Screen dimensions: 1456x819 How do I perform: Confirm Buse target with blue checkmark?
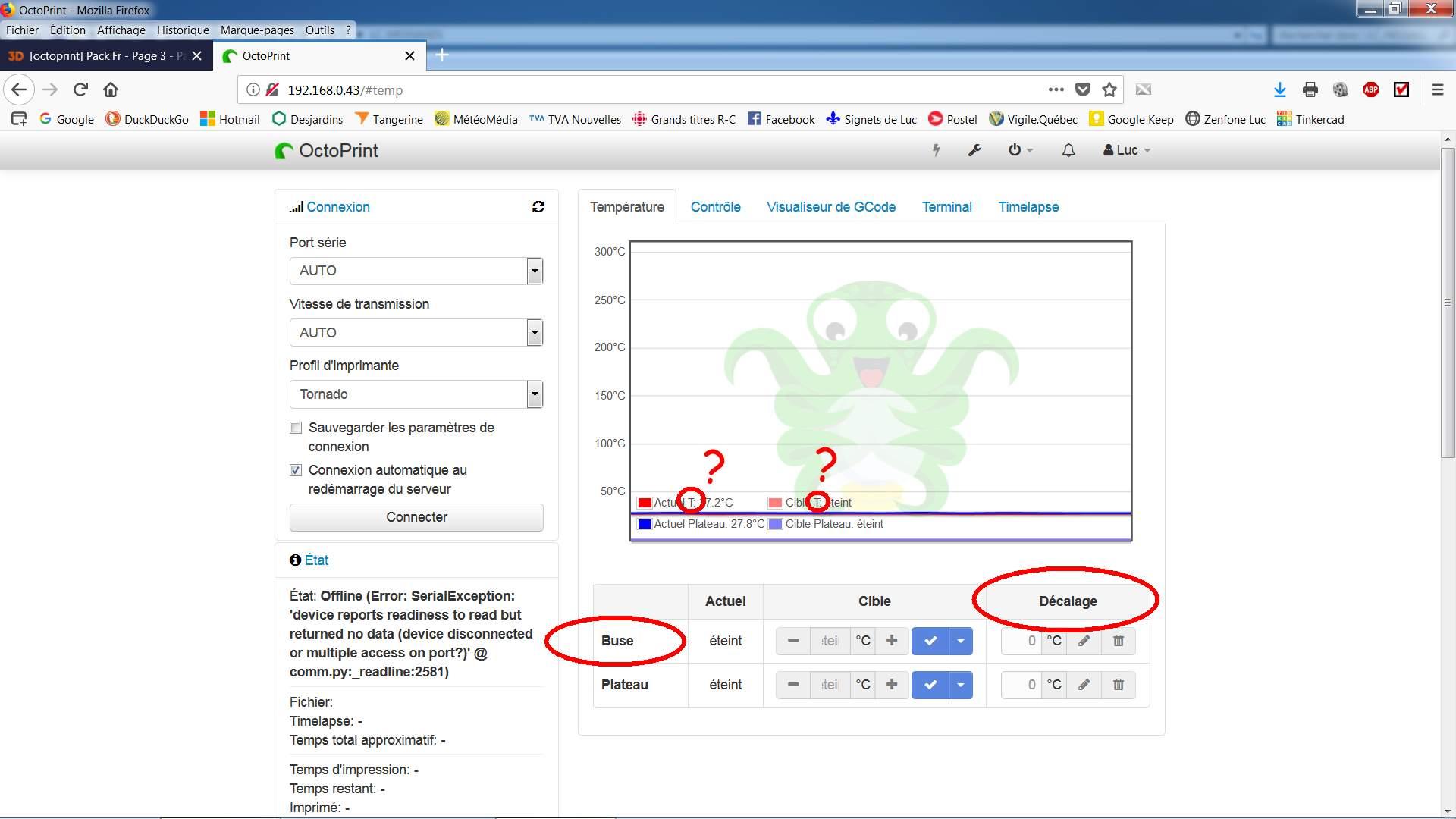click(x=930, y=641)
